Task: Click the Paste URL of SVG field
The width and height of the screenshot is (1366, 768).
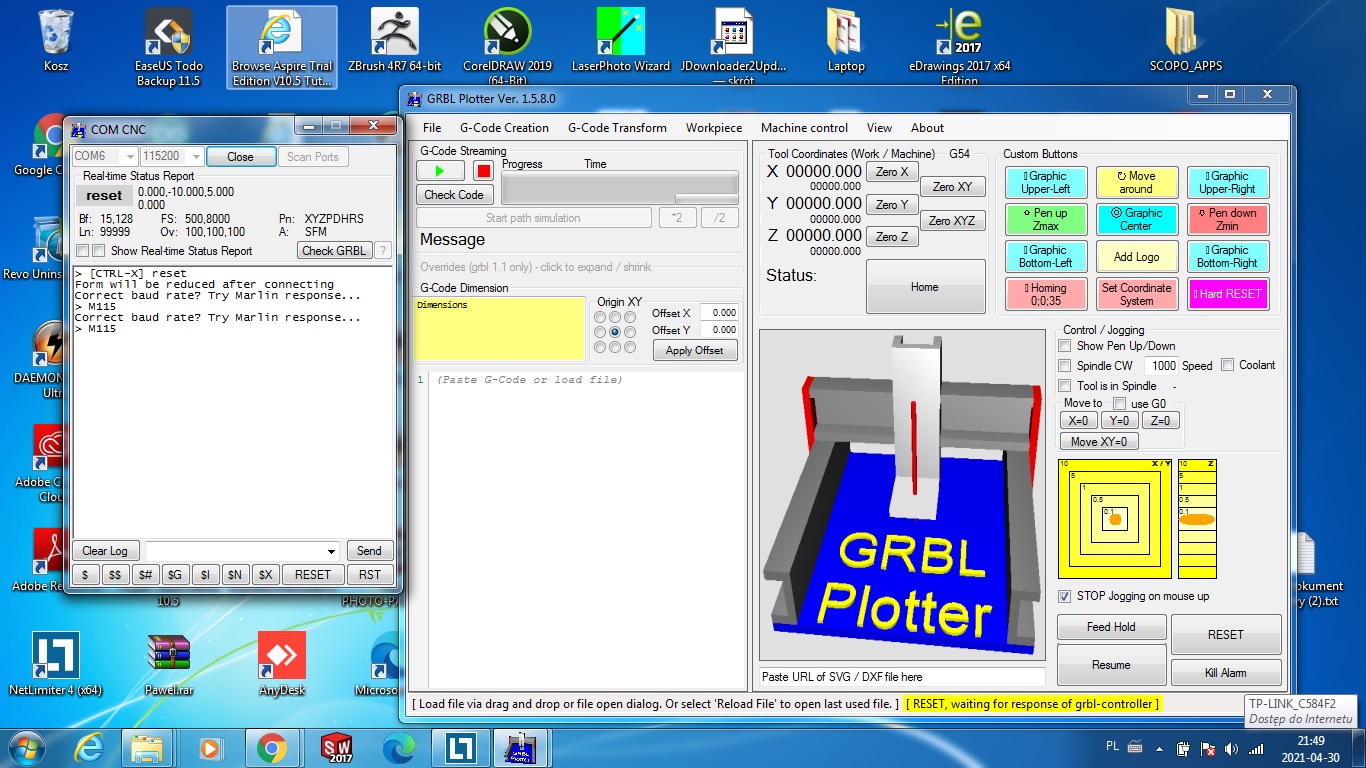Action: click(902, 677)
